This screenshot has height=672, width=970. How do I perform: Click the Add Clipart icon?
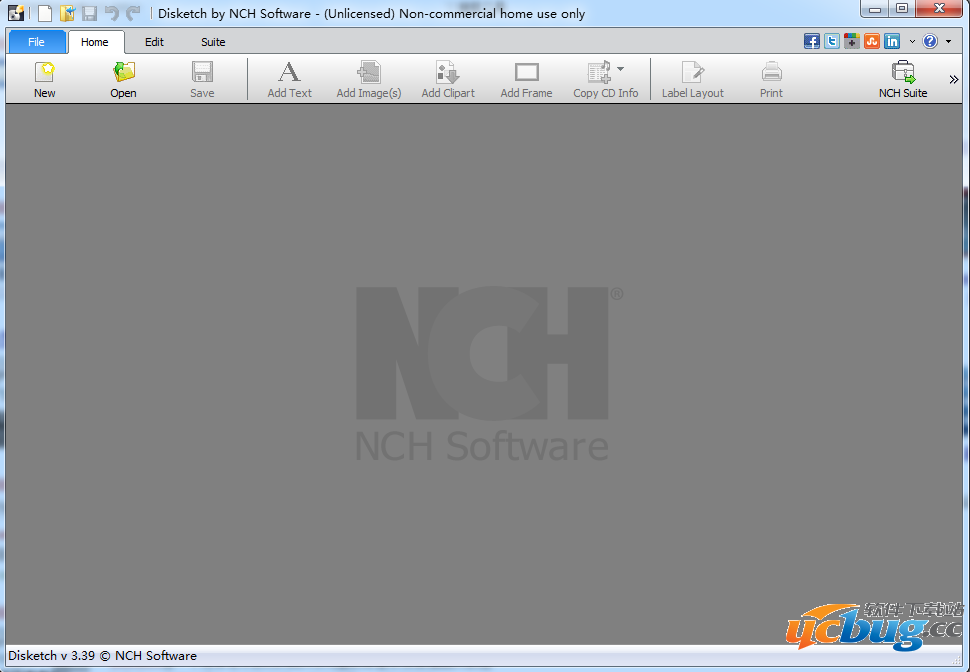447,79
